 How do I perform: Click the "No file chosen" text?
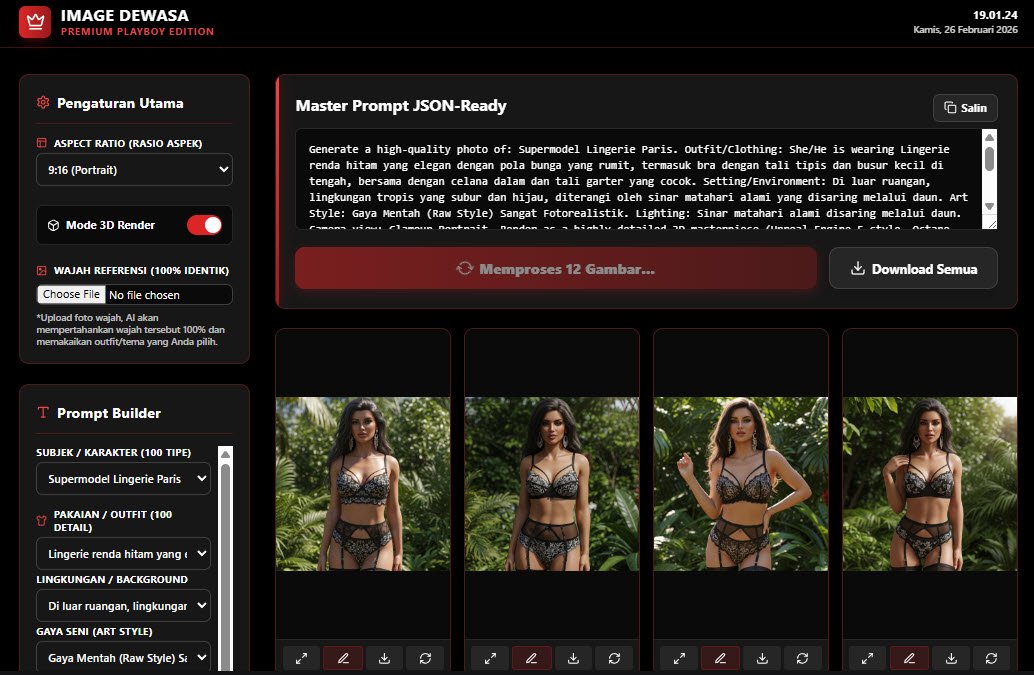coord(144,295)
